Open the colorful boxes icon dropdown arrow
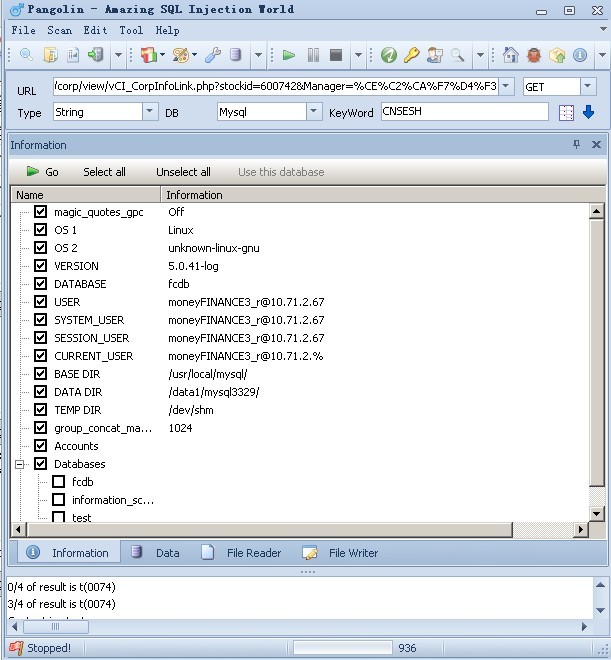This screenshot has width=611, height=660. [162, 55]
